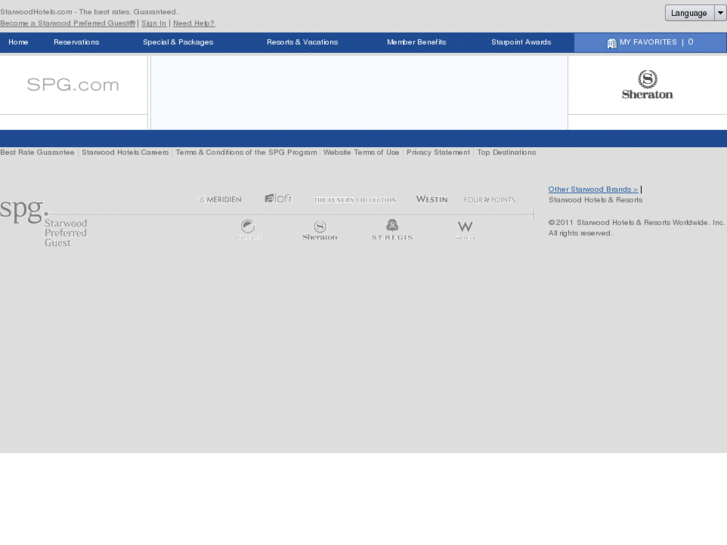Open Privacy Statement link
Image resolution: width=727 pixels, height=545 pixels.
coord(438,152)
